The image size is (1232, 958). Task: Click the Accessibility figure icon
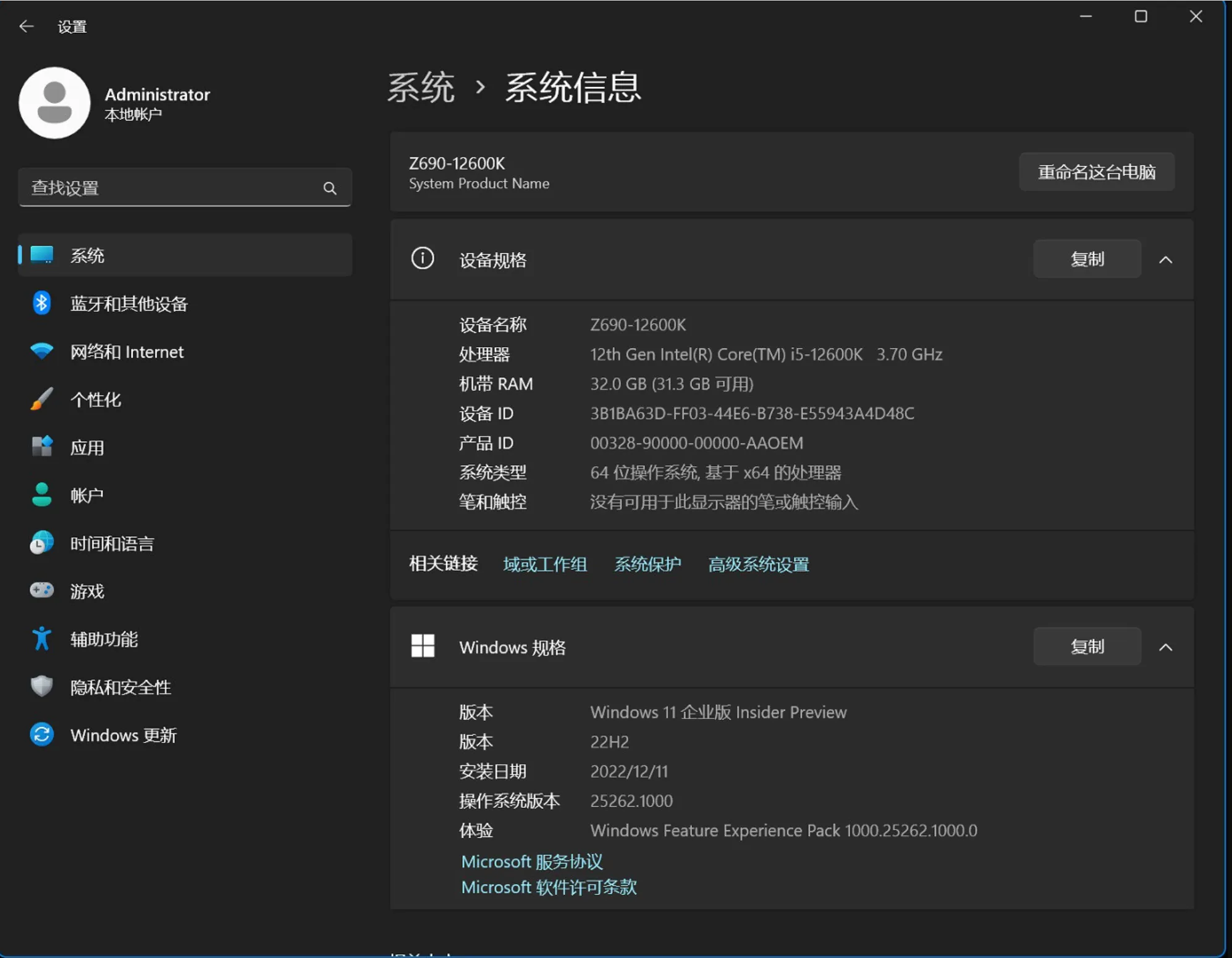(x=42, y=639)
